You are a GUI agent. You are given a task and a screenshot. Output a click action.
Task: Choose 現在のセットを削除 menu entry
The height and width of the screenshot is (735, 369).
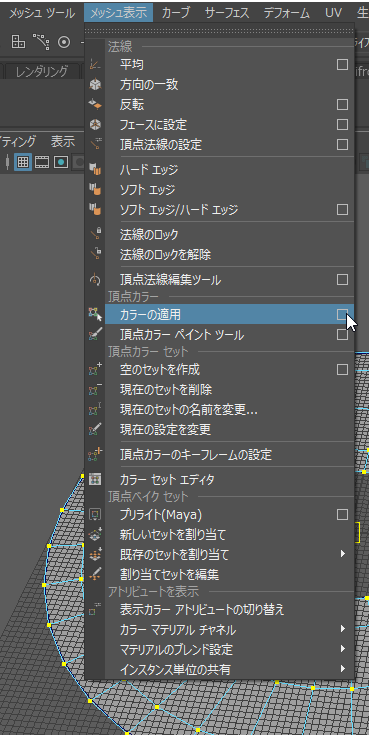point(229,390)
